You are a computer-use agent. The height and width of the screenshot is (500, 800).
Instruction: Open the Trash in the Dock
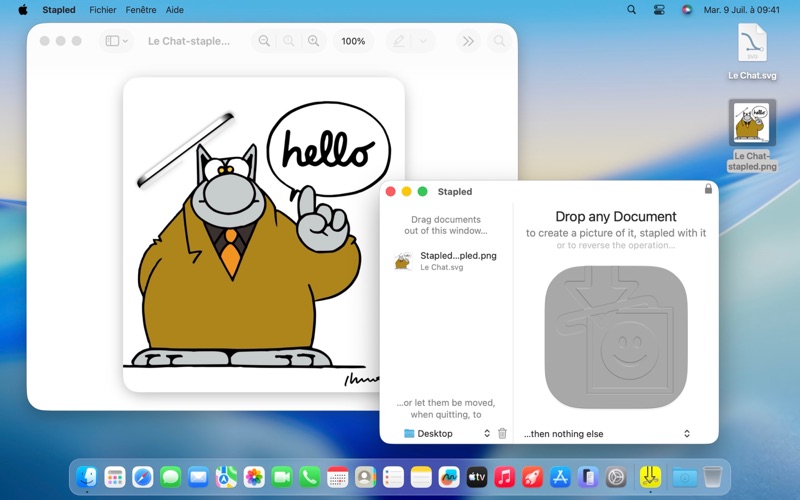point(712,478)
